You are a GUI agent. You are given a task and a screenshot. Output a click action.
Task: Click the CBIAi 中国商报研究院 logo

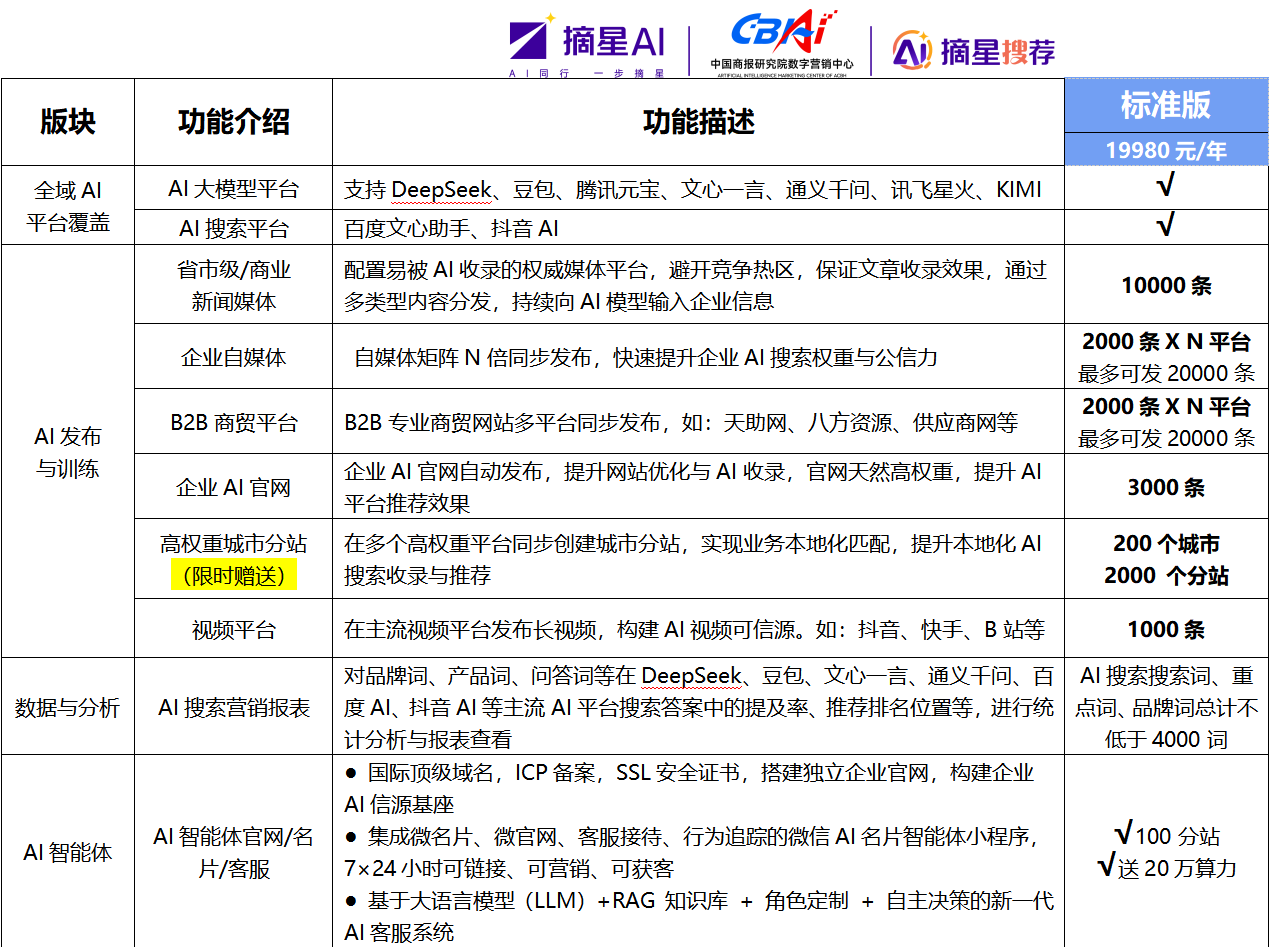pos(782,43)
